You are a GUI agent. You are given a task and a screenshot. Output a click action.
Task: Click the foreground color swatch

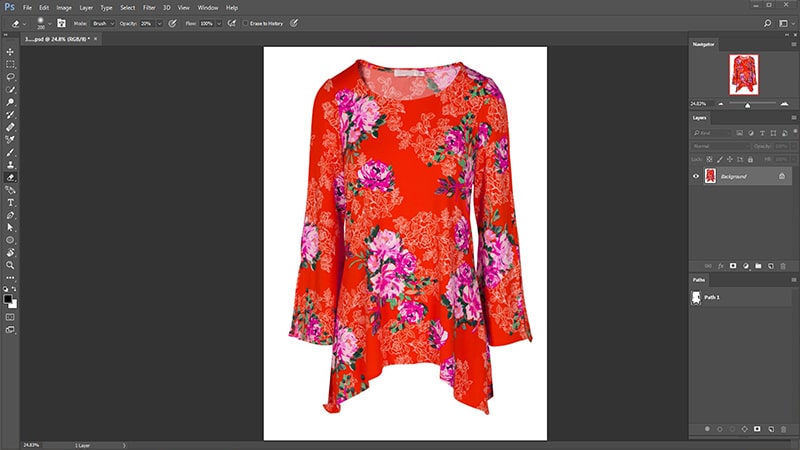[x=8, y=299]
